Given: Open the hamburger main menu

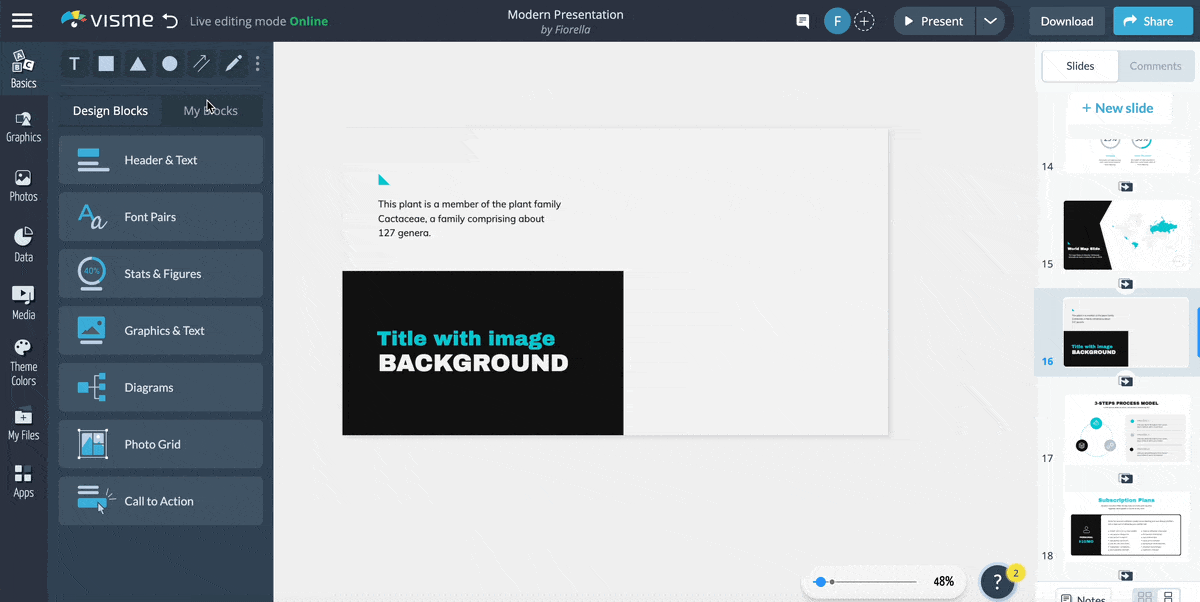Looking at the screenshot, I should 22,21.
